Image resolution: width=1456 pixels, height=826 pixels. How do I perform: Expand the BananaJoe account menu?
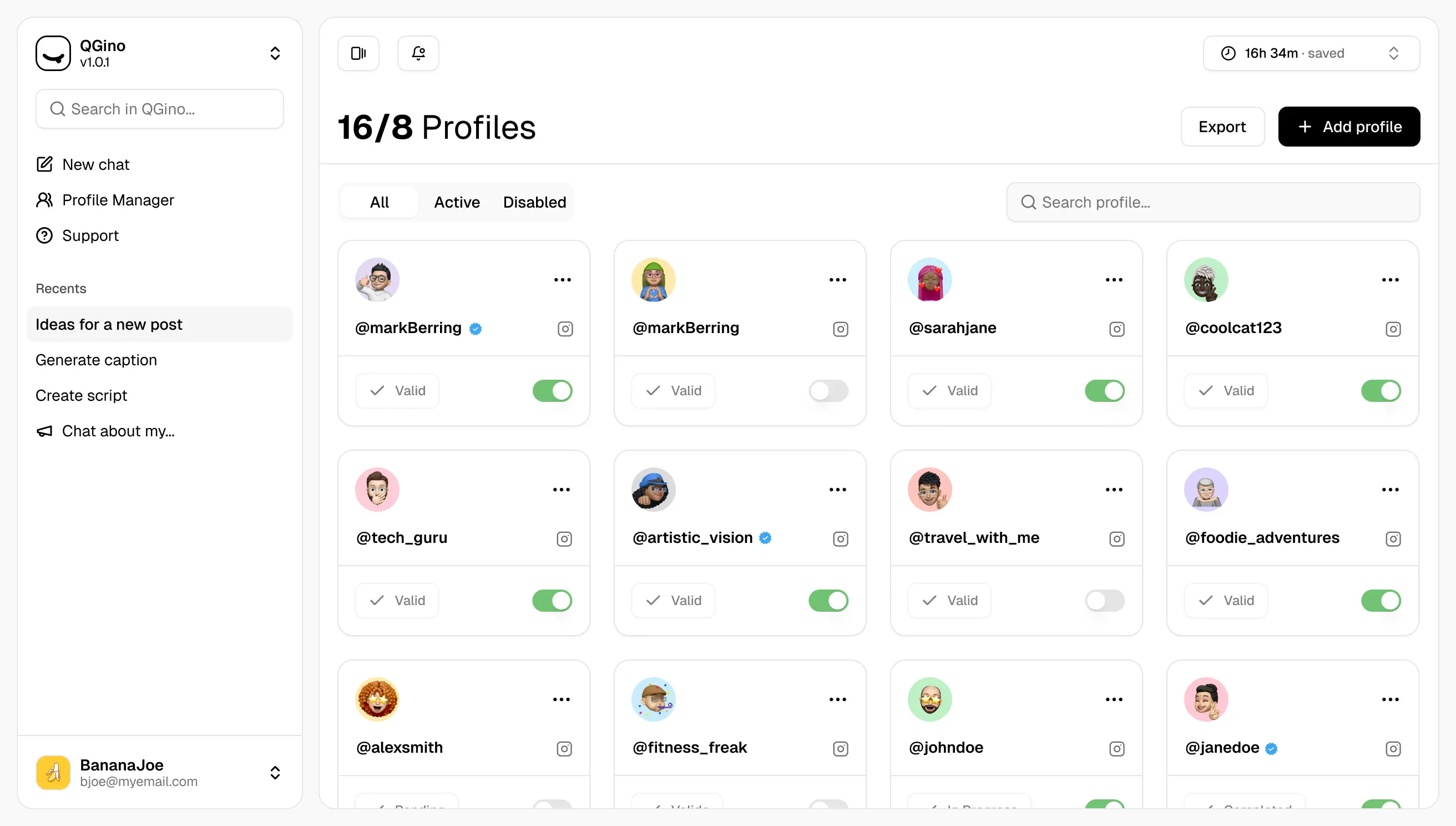[x=275, y=773]
